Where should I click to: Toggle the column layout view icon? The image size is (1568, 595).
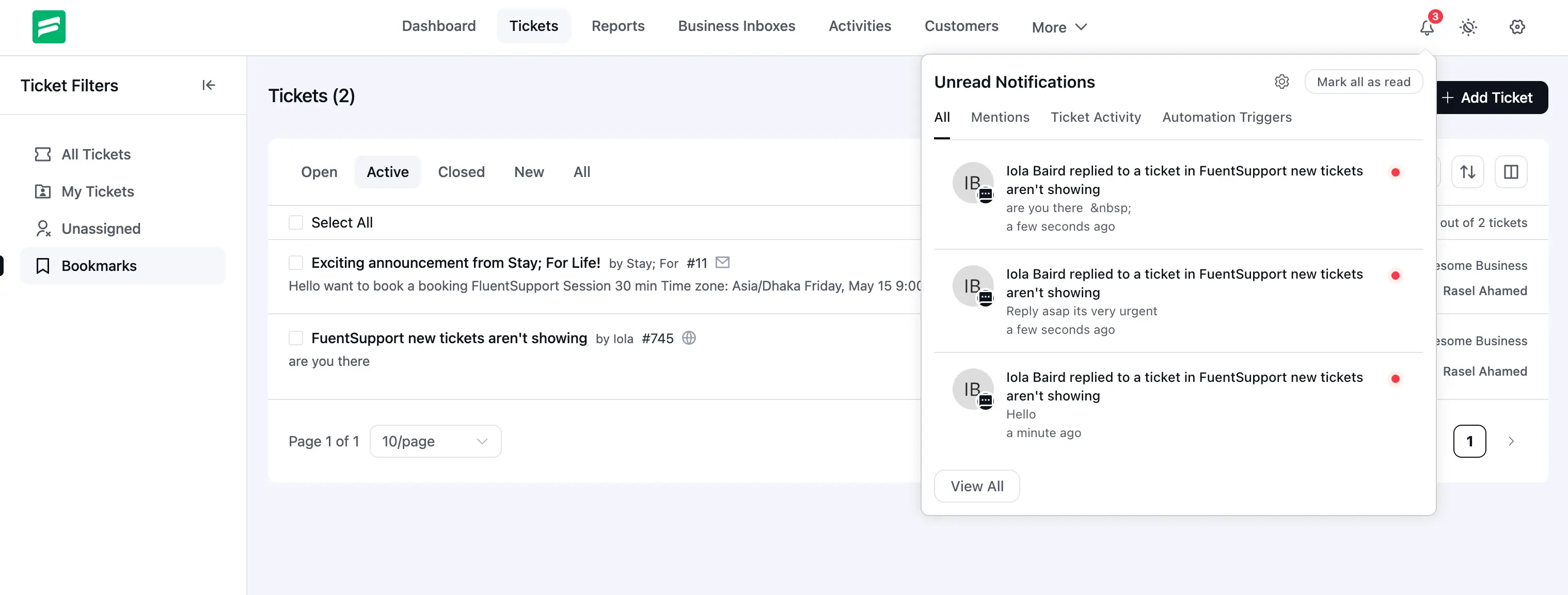pos(1511,172)
